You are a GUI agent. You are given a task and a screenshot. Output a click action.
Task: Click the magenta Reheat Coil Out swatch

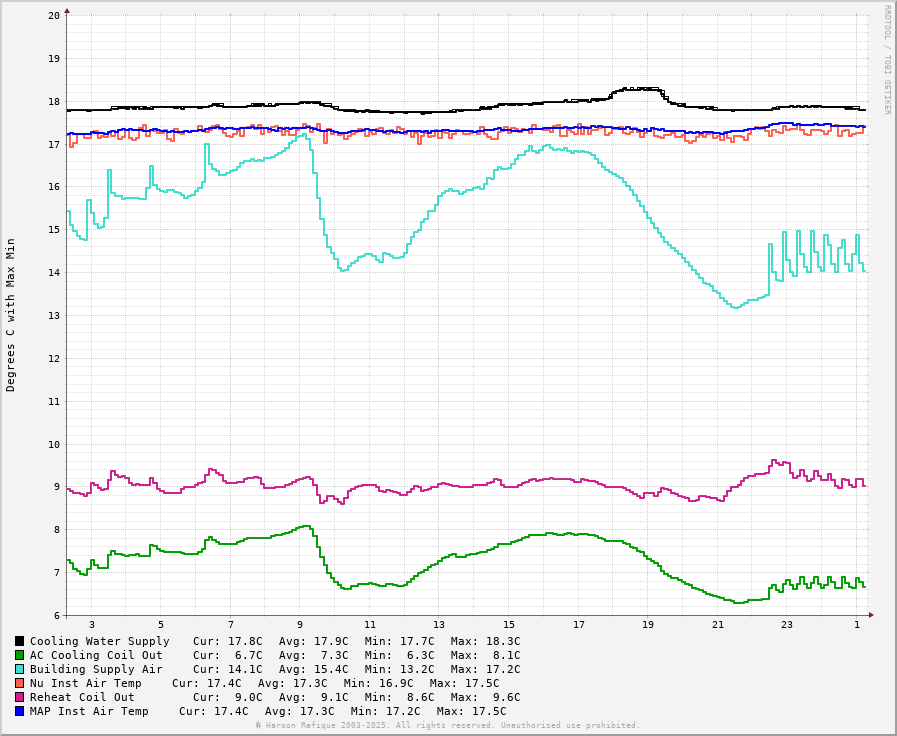[x=20, y=697]
